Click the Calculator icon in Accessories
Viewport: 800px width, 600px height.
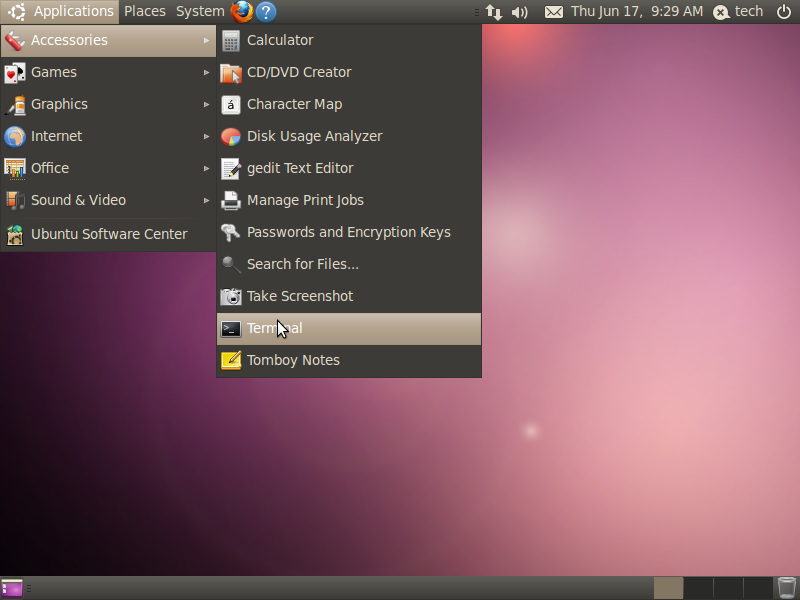pos(231,41)
